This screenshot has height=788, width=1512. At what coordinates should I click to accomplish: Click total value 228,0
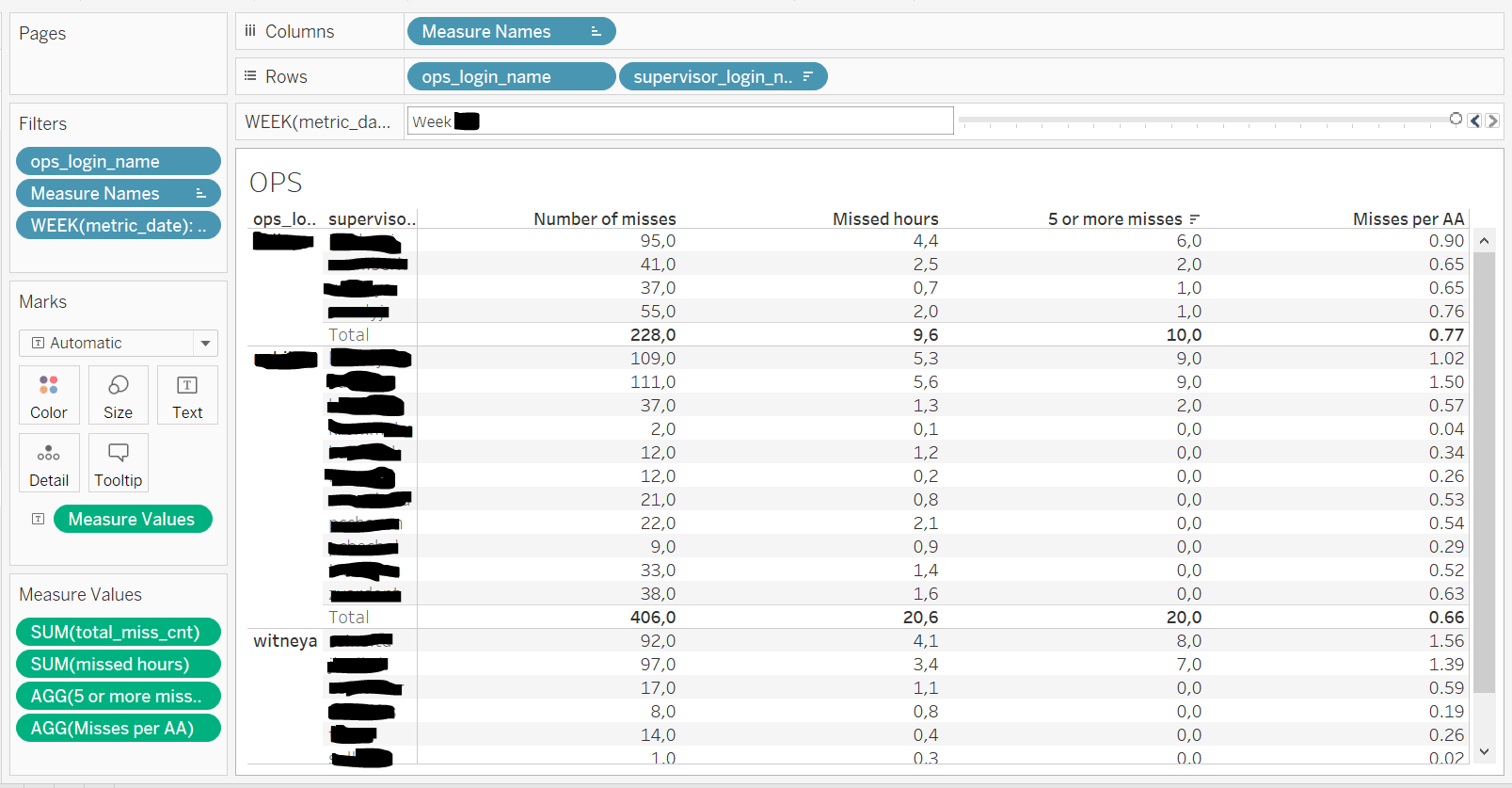tap(653, 334)
